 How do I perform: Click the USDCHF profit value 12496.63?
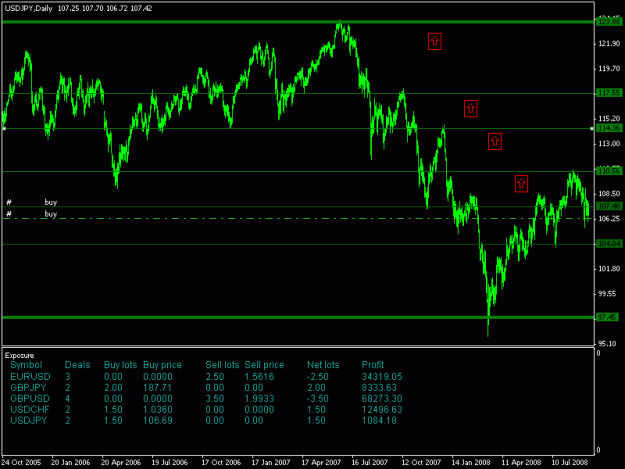coord(382,410)
